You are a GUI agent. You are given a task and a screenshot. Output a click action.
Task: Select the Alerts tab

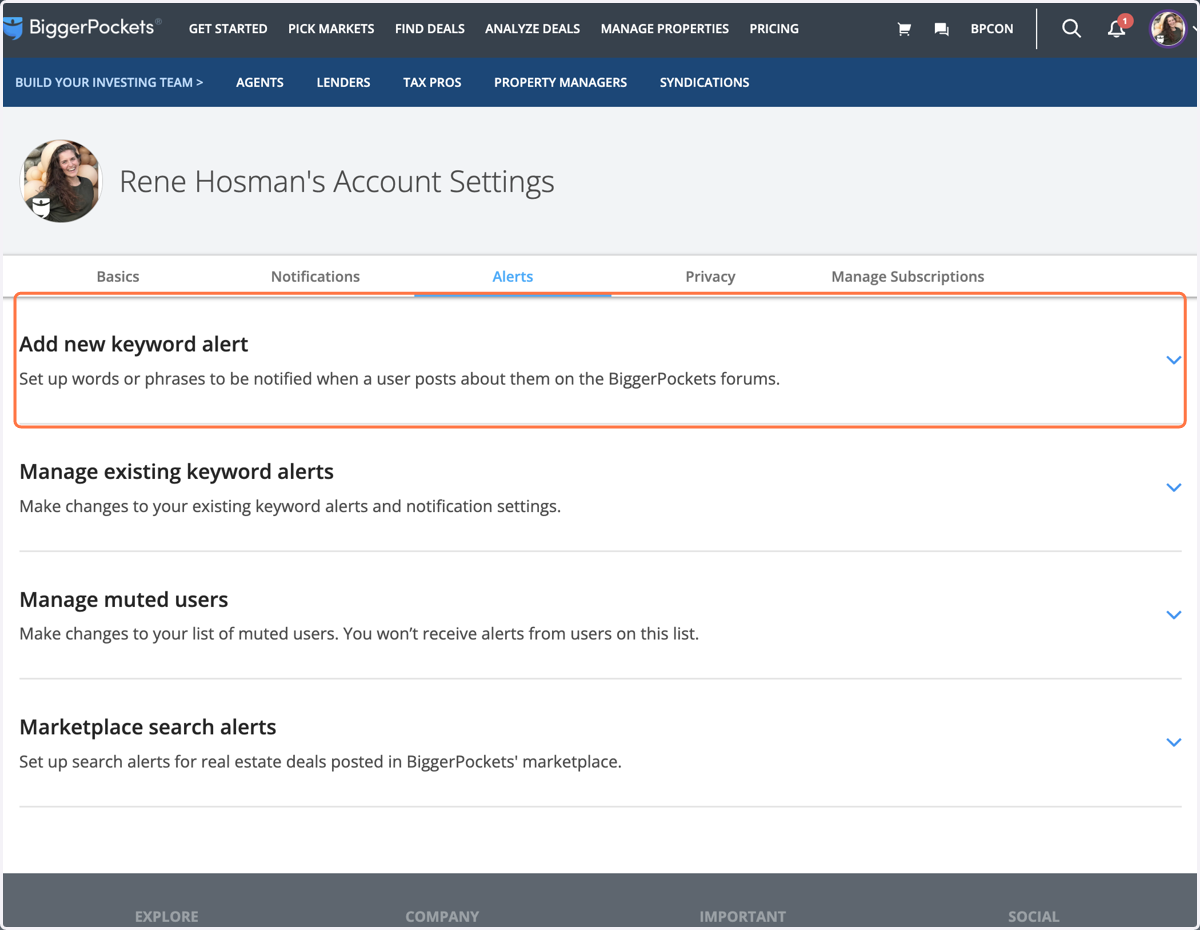[x=513, y=276]
